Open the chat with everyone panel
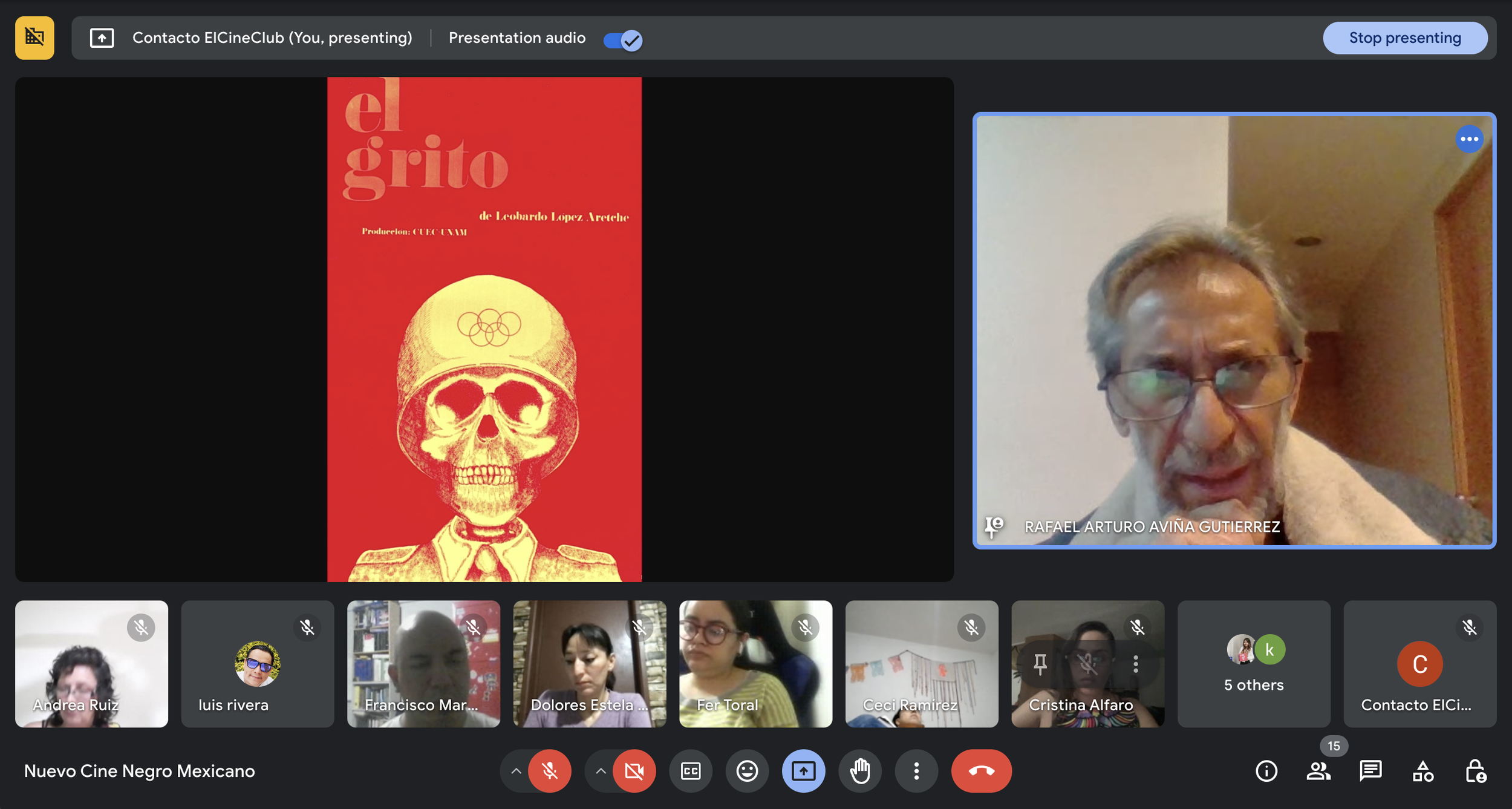This screenshot has width=1512, height=809. click(x=1370, y=771)
